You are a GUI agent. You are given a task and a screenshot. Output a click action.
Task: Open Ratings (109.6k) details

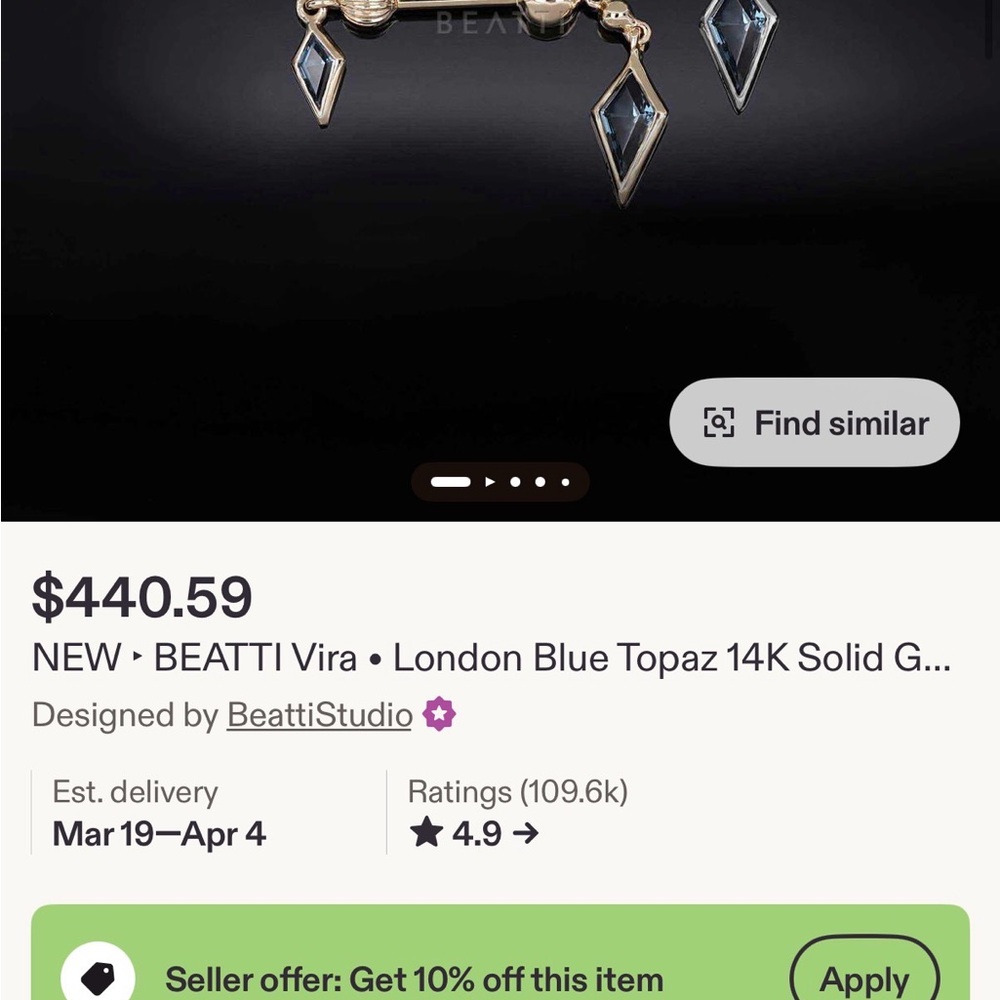point(516,791)
